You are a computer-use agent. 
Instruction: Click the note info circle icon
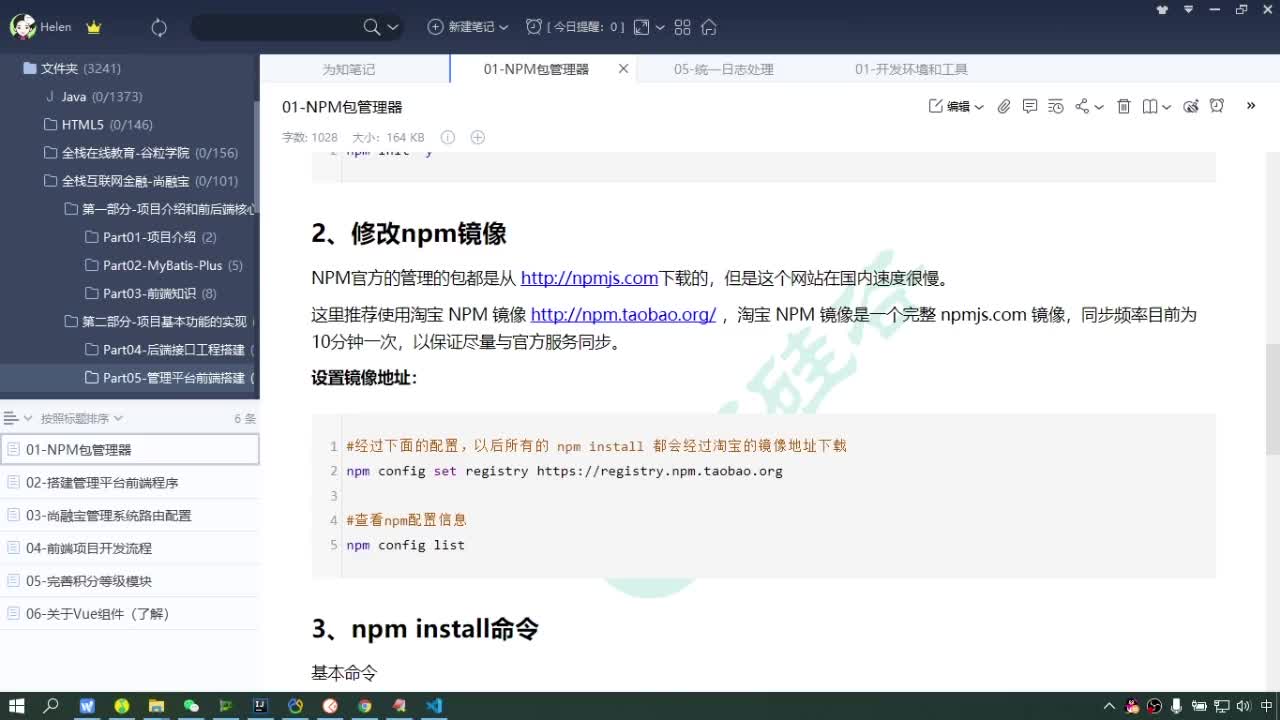pos(448,137)
